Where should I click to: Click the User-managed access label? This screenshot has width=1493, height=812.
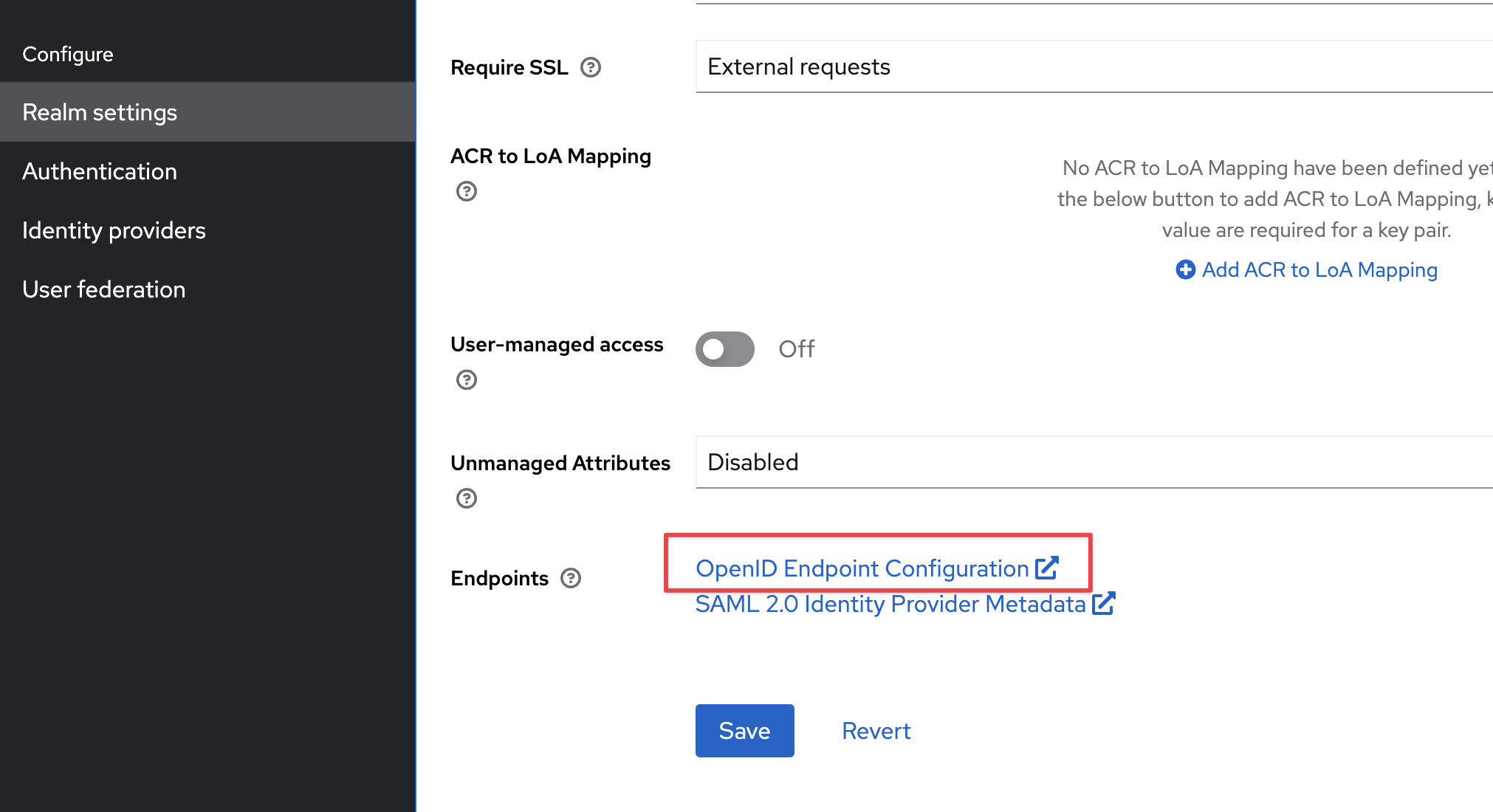[557, 344]
